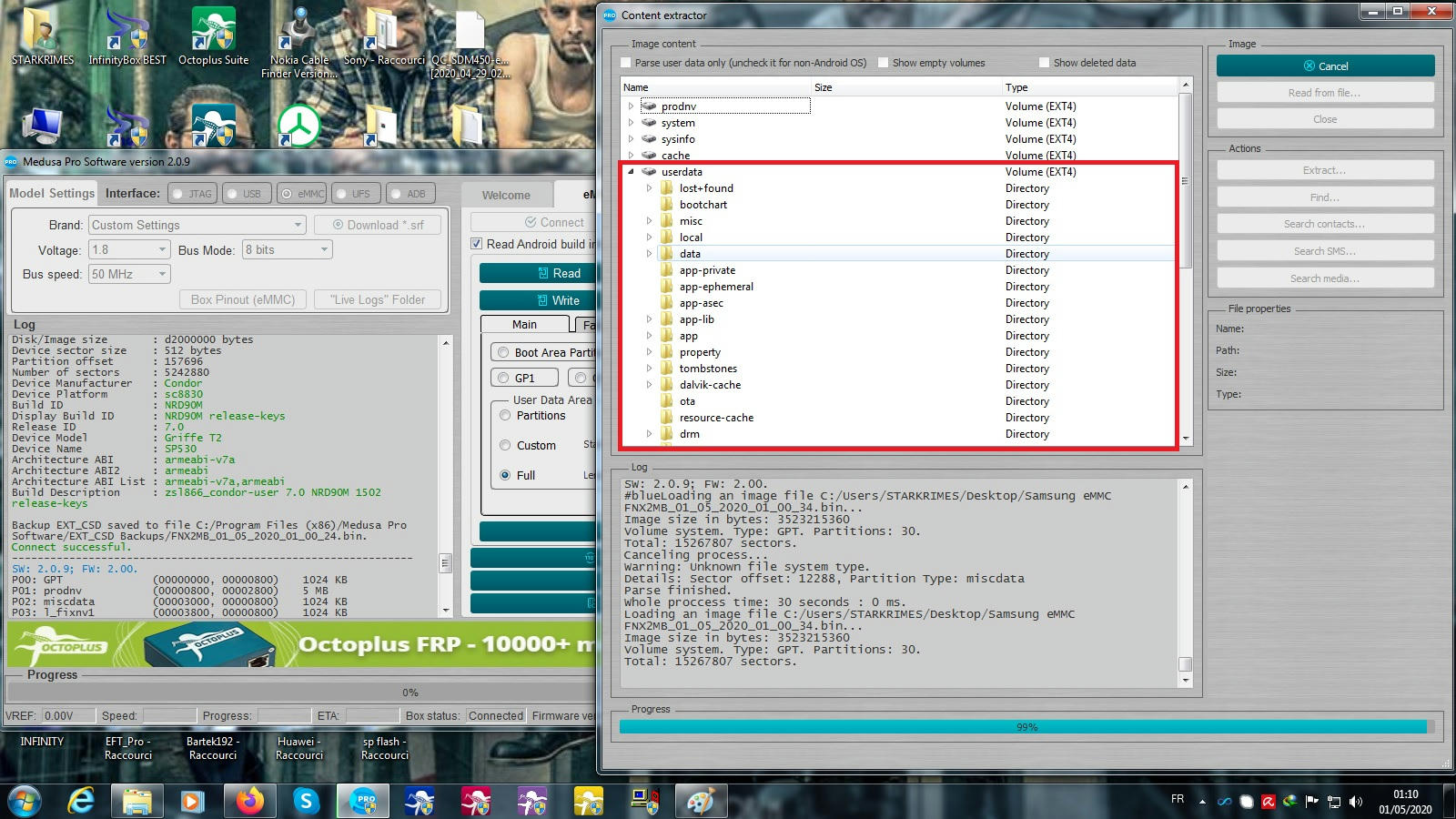The height and width of the screenshot is (819, 1456).
Task: Open the Brand Custom Settings dropdown
Action: click(x=297, y=225)
